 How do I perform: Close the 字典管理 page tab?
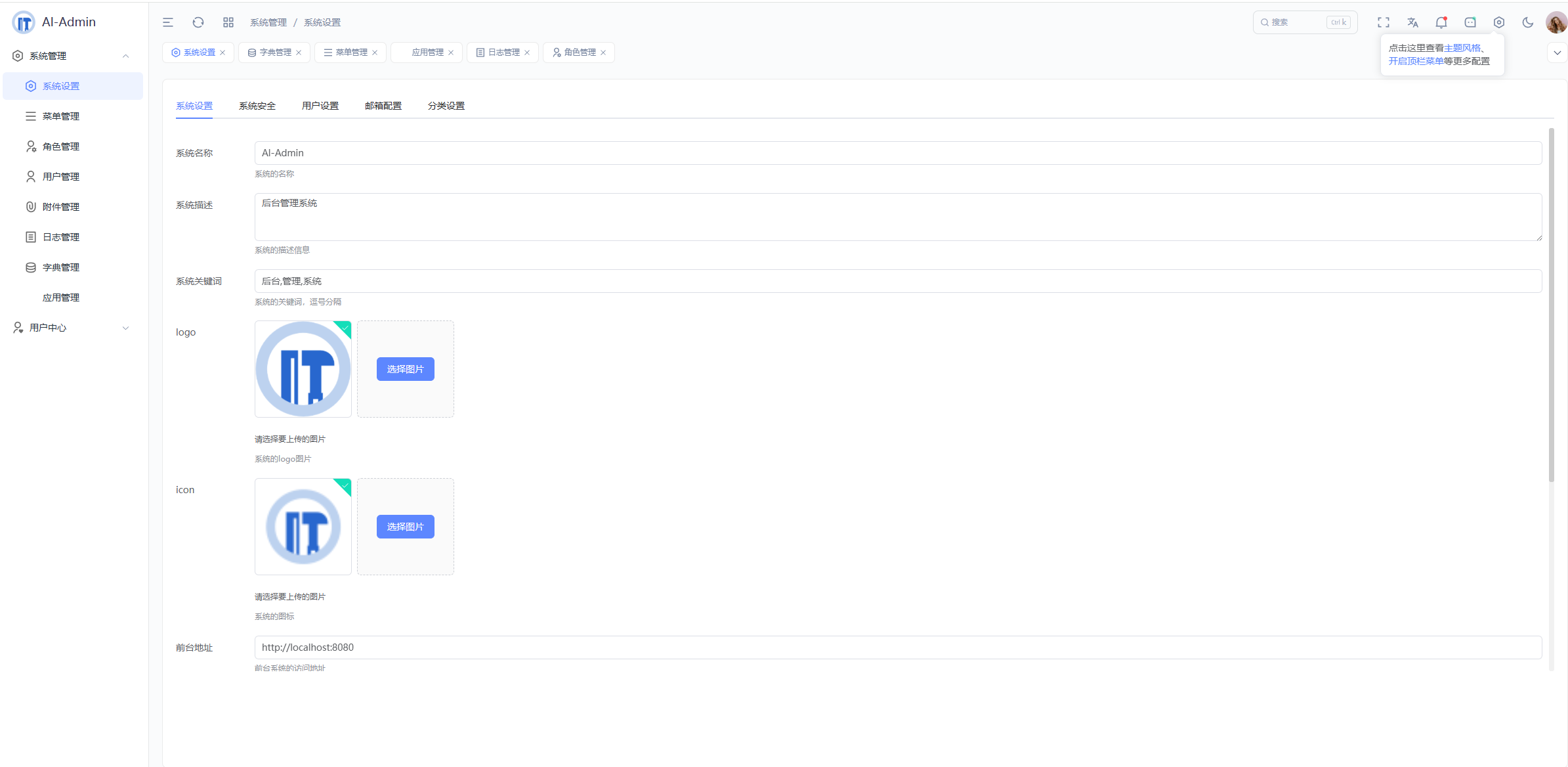point(299,53)
